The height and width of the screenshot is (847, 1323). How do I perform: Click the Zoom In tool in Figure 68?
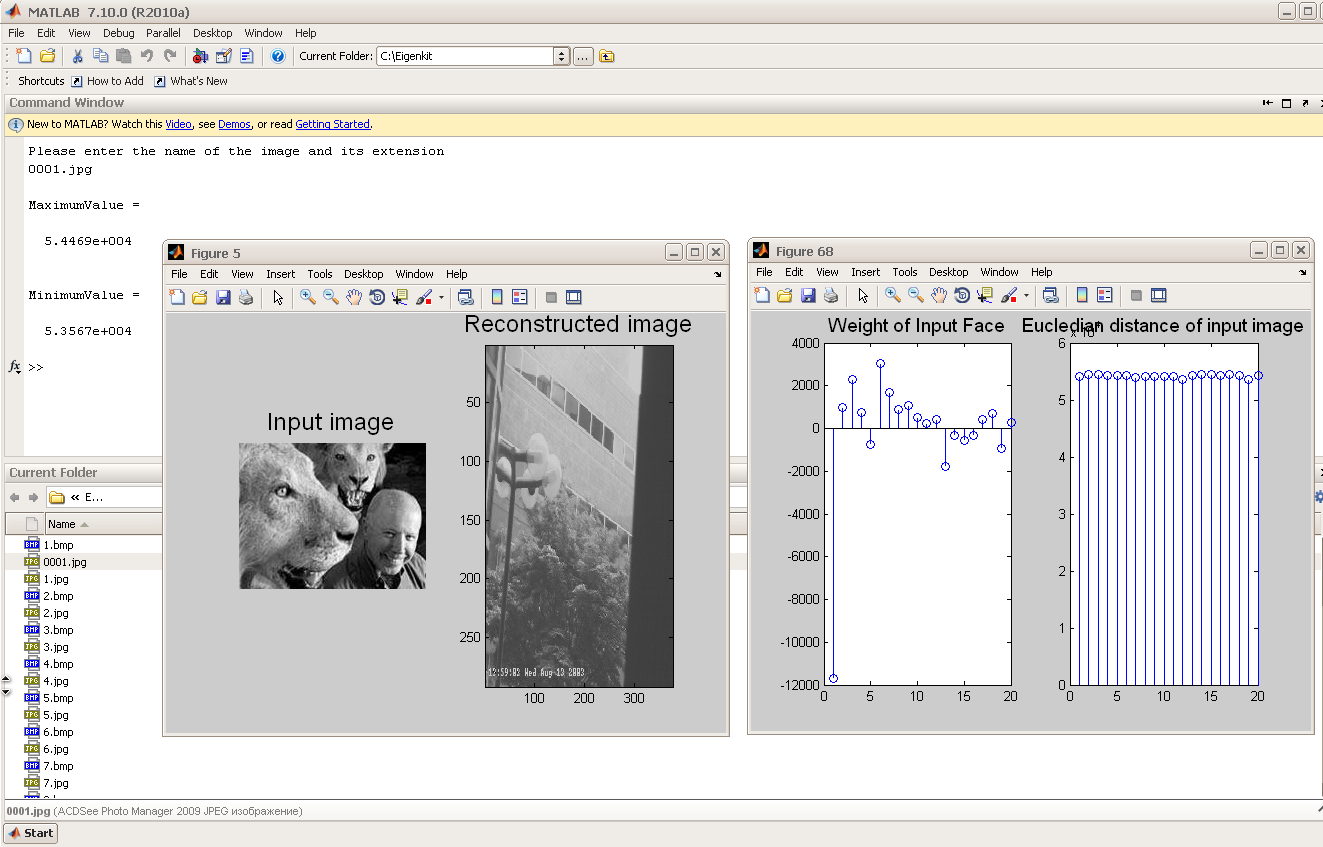tap(892, 295)
